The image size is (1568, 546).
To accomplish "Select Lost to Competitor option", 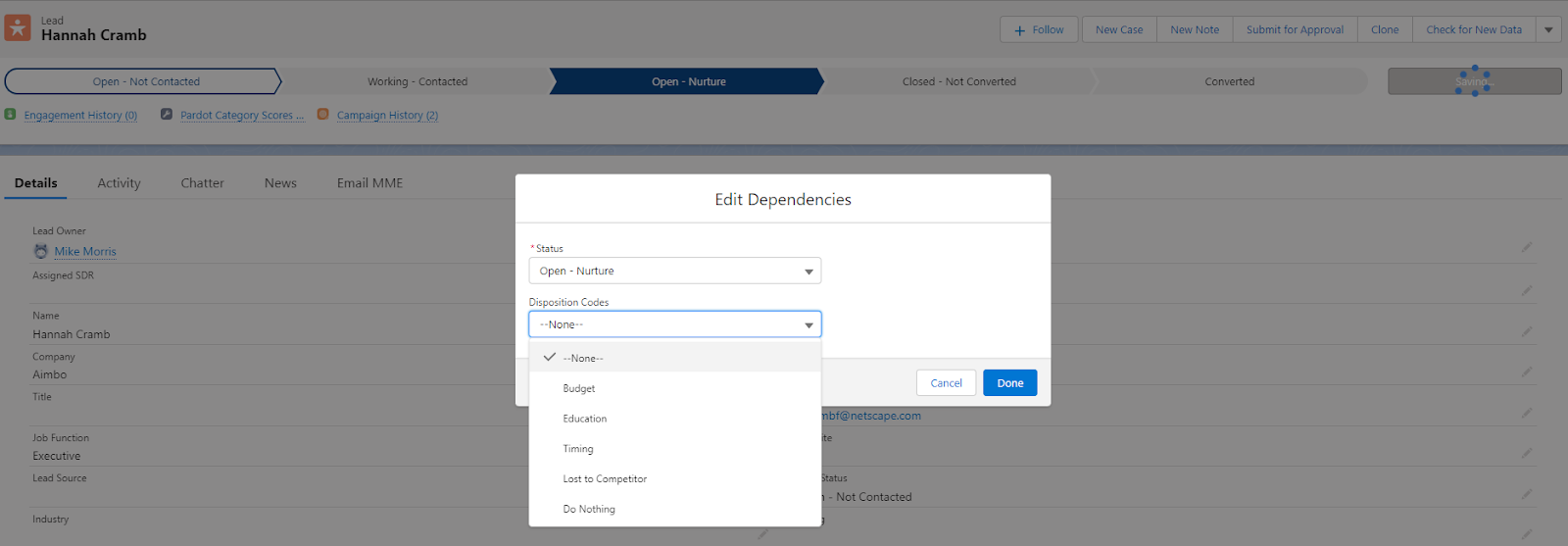I will 675,479.
